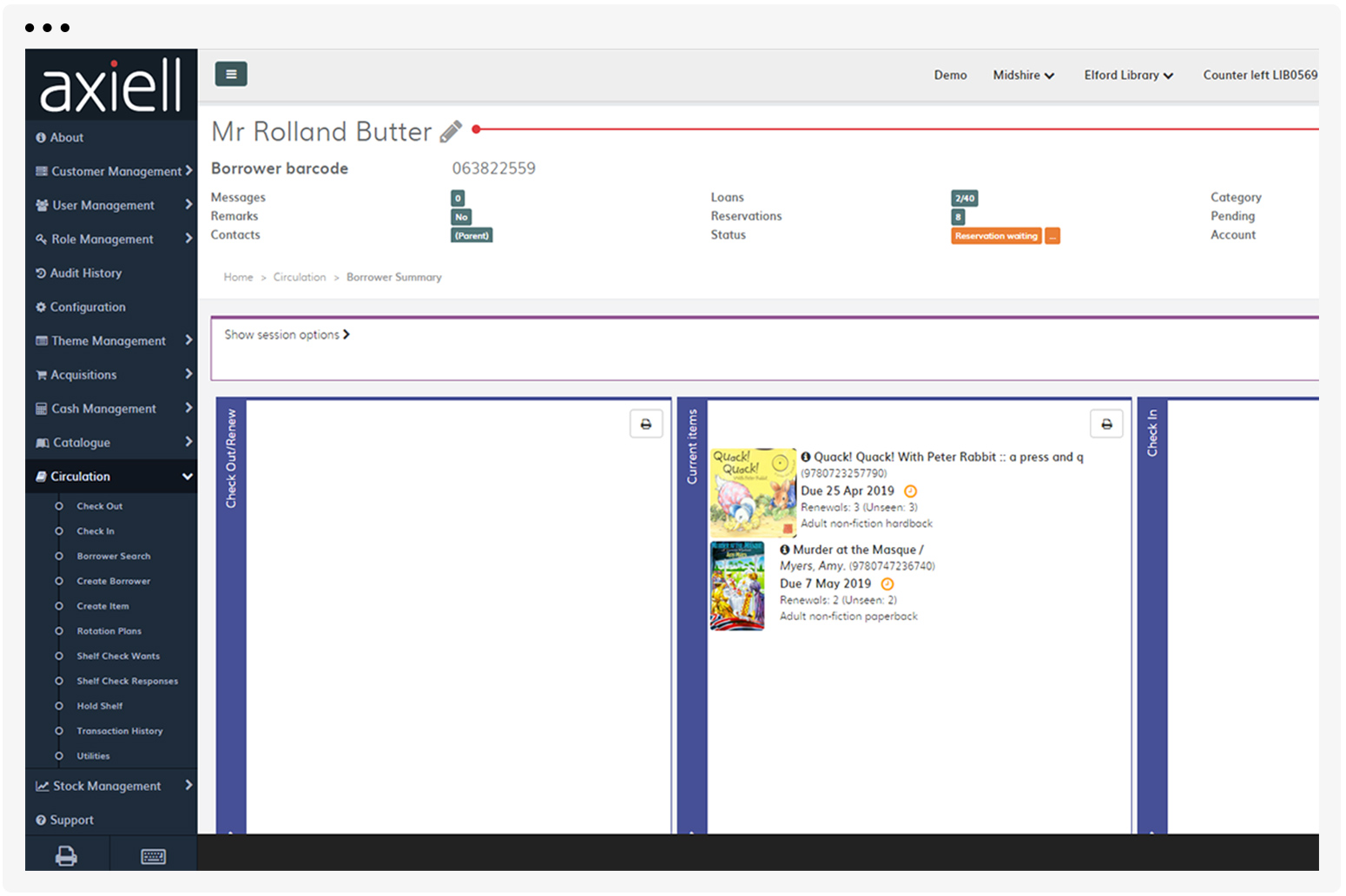The image size is (1346, 896).
Task: Expand Show session options
Action: pyautogui.click(x=287, y=335)
